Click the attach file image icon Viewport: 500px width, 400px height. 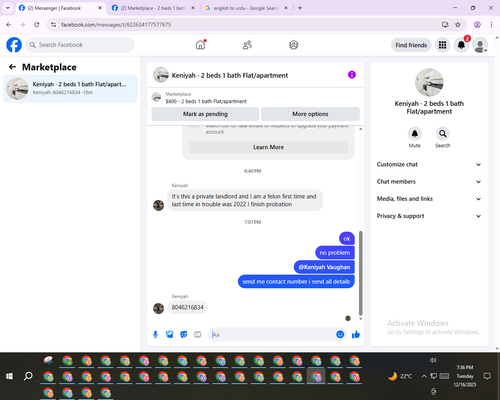coord(169,334)
